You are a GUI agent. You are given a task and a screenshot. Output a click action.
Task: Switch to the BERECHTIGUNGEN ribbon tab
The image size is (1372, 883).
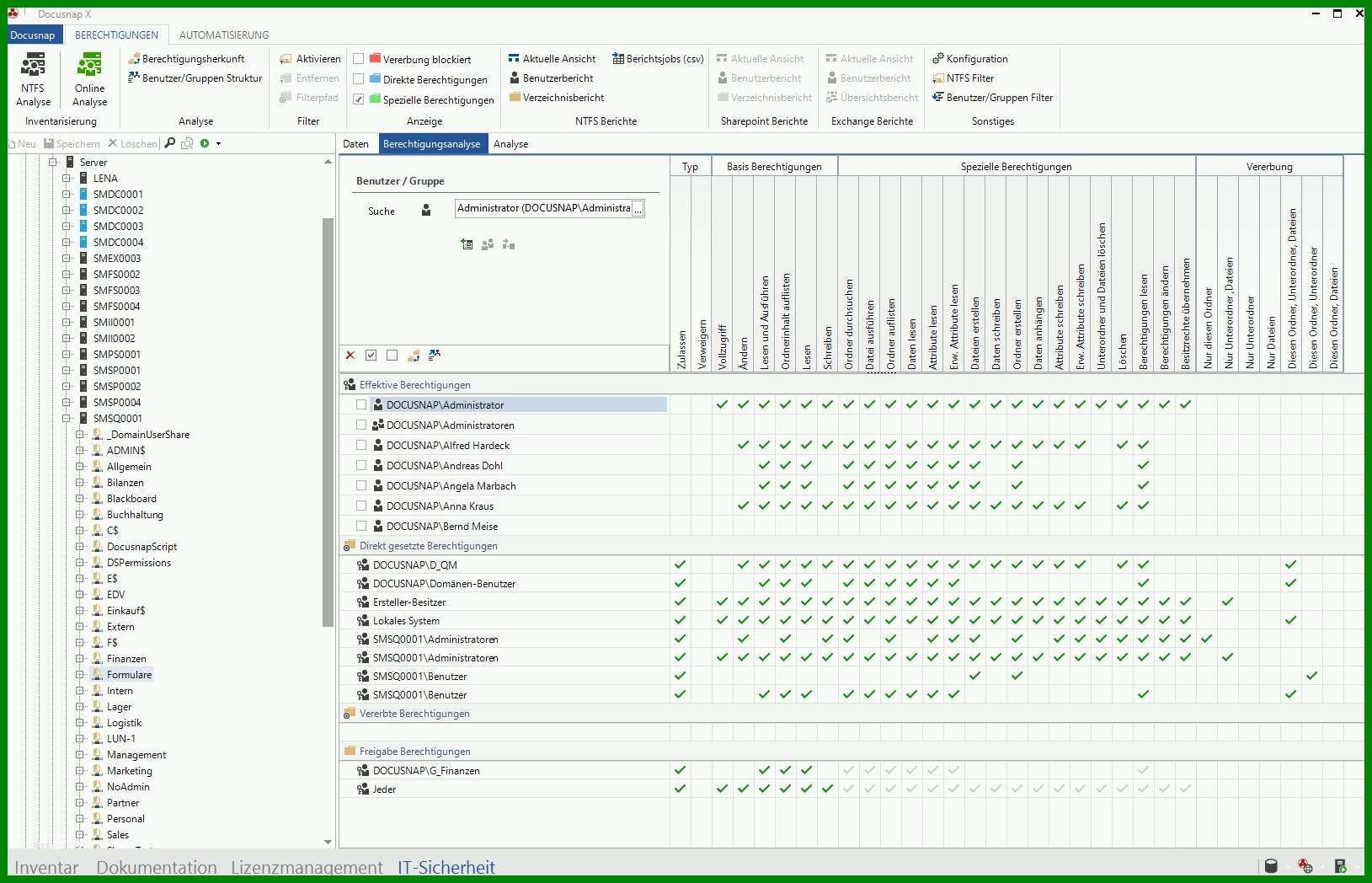tap(116, 35)
